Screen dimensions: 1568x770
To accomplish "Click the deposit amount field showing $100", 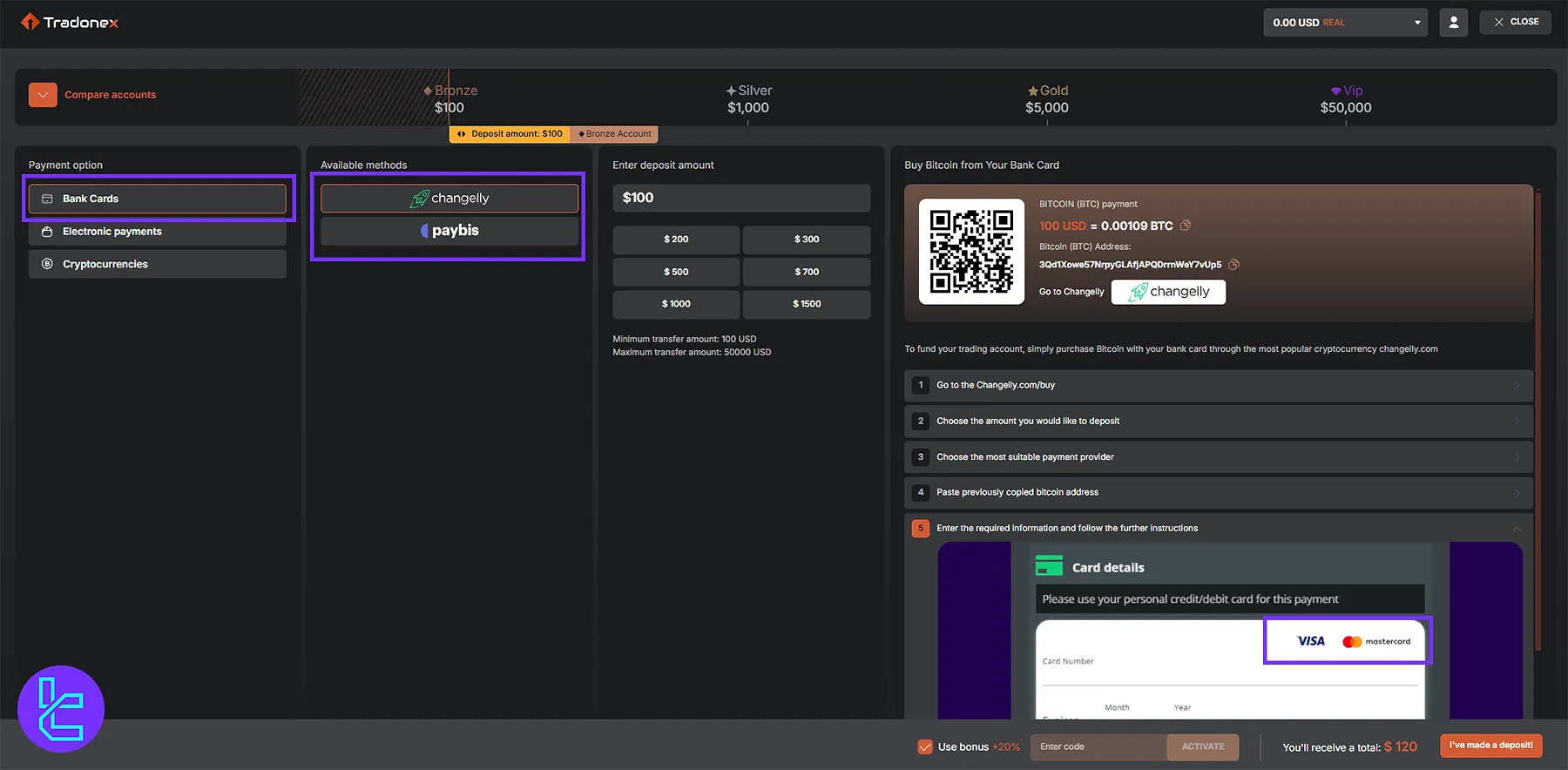I will pyautogui.click(x=741, y=198).
